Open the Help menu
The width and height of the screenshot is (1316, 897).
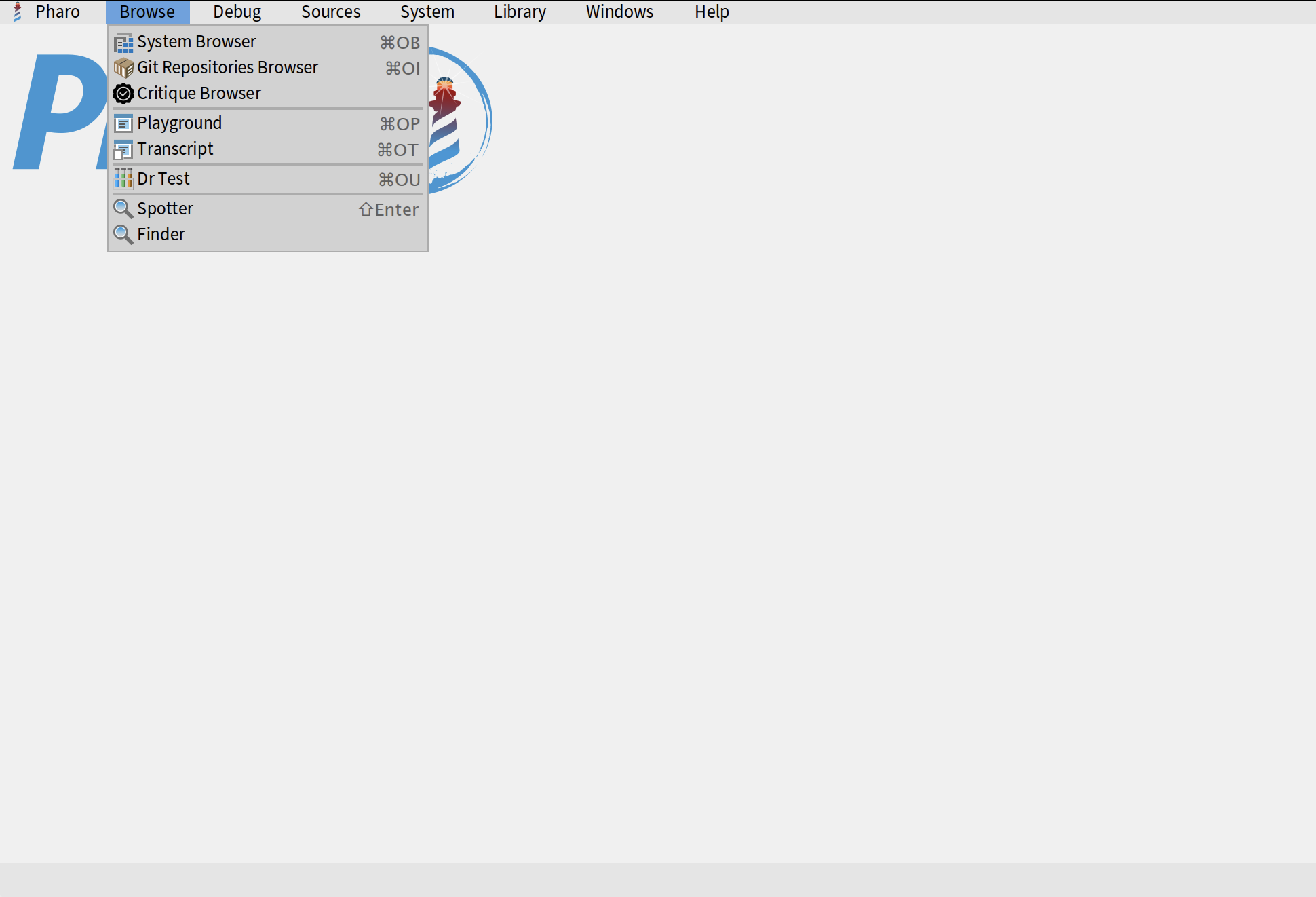point(712,12)
